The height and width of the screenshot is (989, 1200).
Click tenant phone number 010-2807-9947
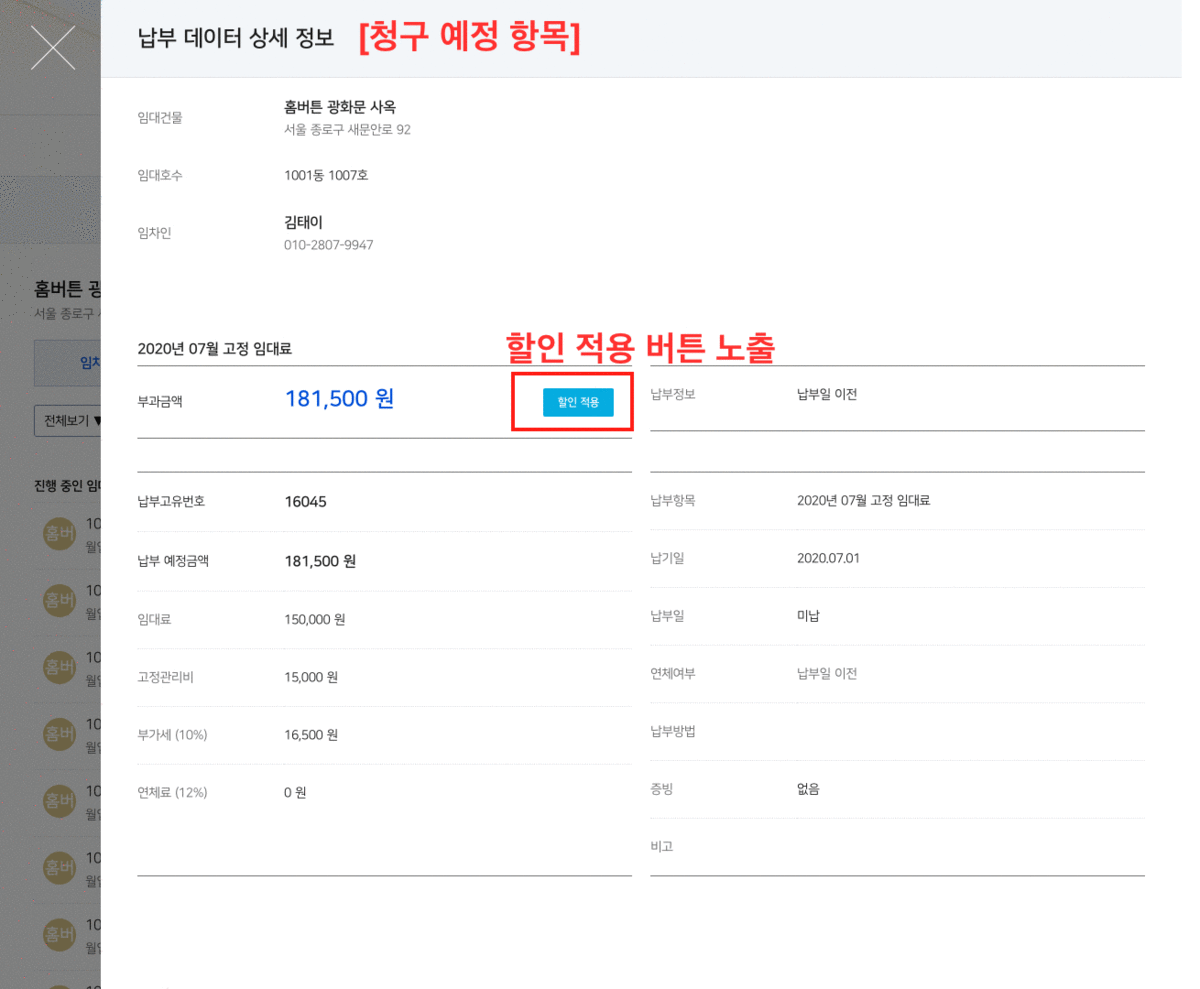coord(328,245)
